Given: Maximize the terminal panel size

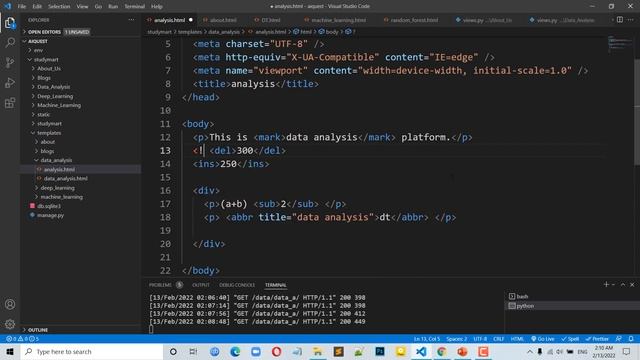Looking at the screenshot, I should click(623, 284).
